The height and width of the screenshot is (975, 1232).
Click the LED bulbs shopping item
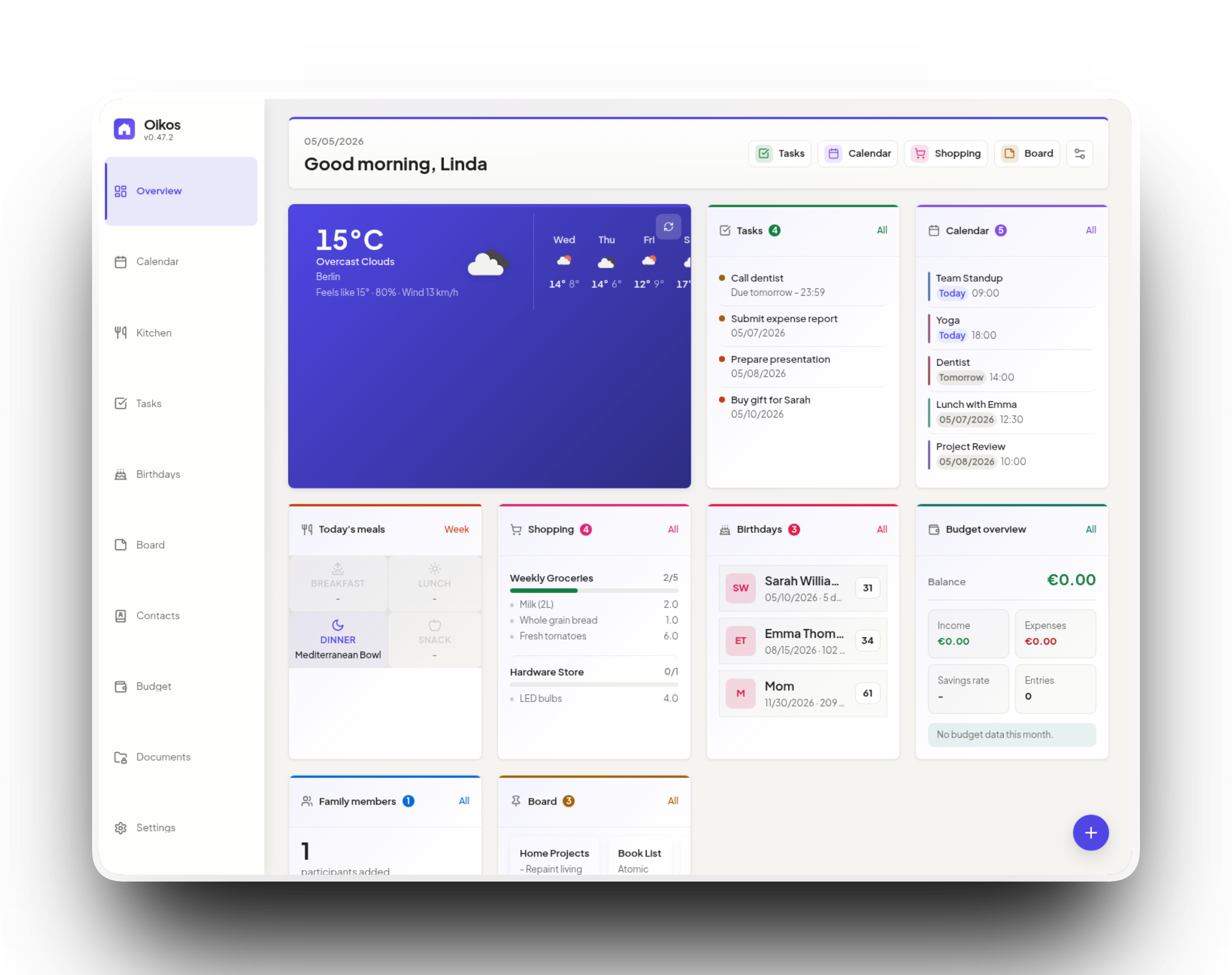593,699
